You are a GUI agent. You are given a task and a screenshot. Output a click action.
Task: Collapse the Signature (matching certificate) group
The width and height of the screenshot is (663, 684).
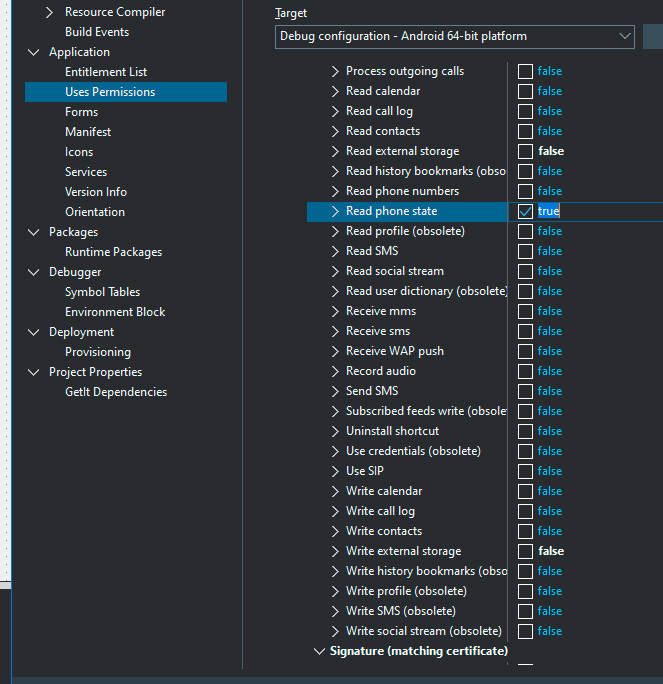tap(319, 651)
